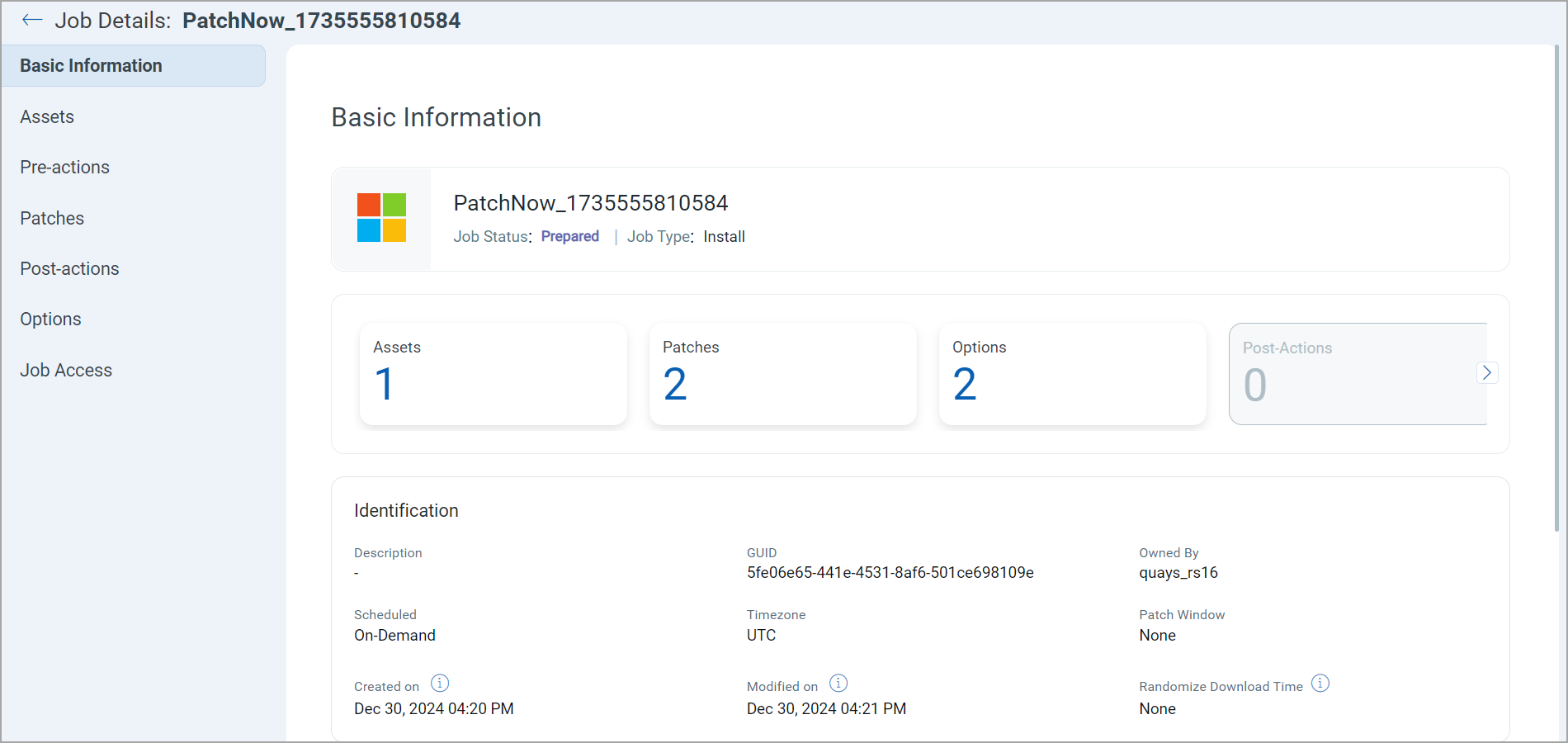Open the Basic Information tab
Viewport: 1568px width, 743px height.
point(133,66)
